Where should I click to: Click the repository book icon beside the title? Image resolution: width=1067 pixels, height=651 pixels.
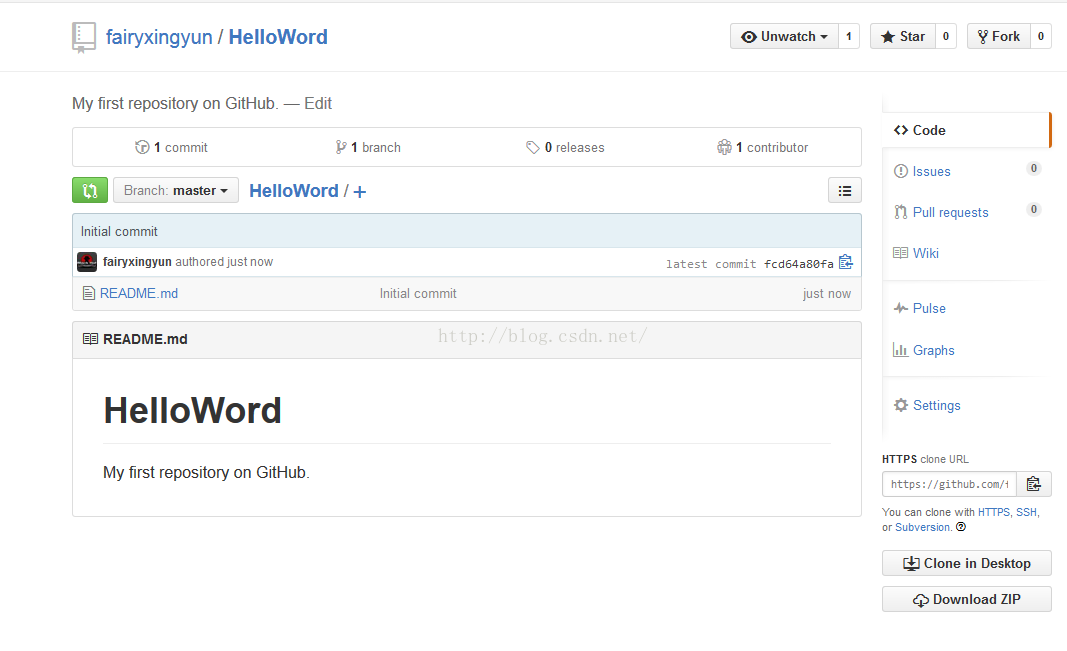(84, 38)
